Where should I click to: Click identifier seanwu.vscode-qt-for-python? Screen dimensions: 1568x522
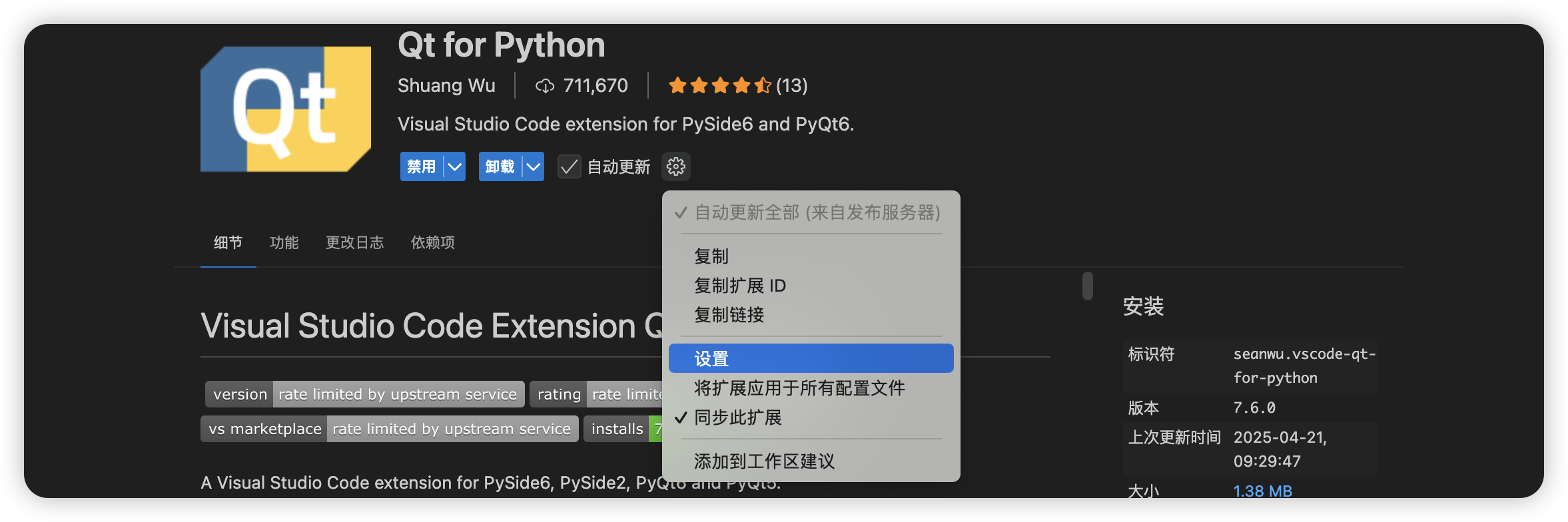point(1304,366)
